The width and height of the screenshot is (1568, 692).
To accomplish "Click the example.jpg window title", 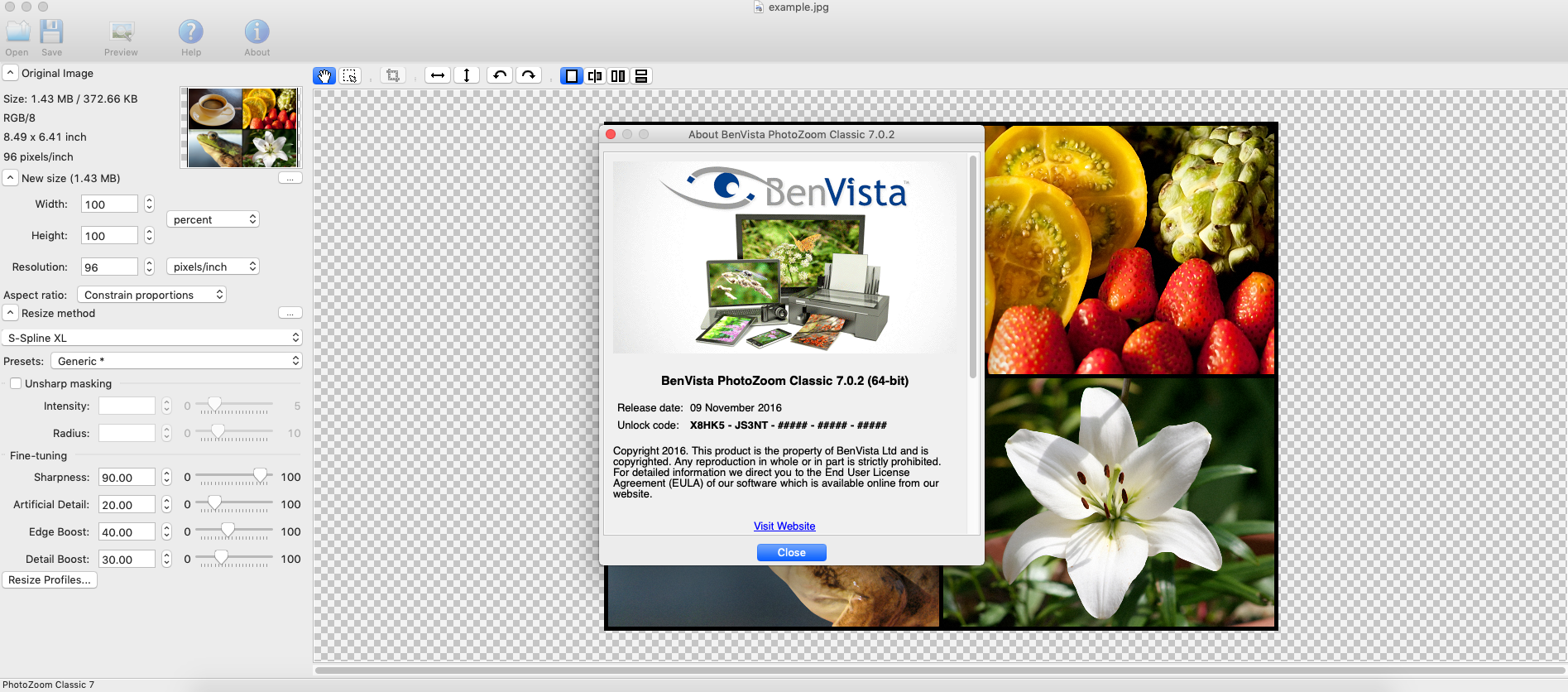I will click(x=798, y=7).
